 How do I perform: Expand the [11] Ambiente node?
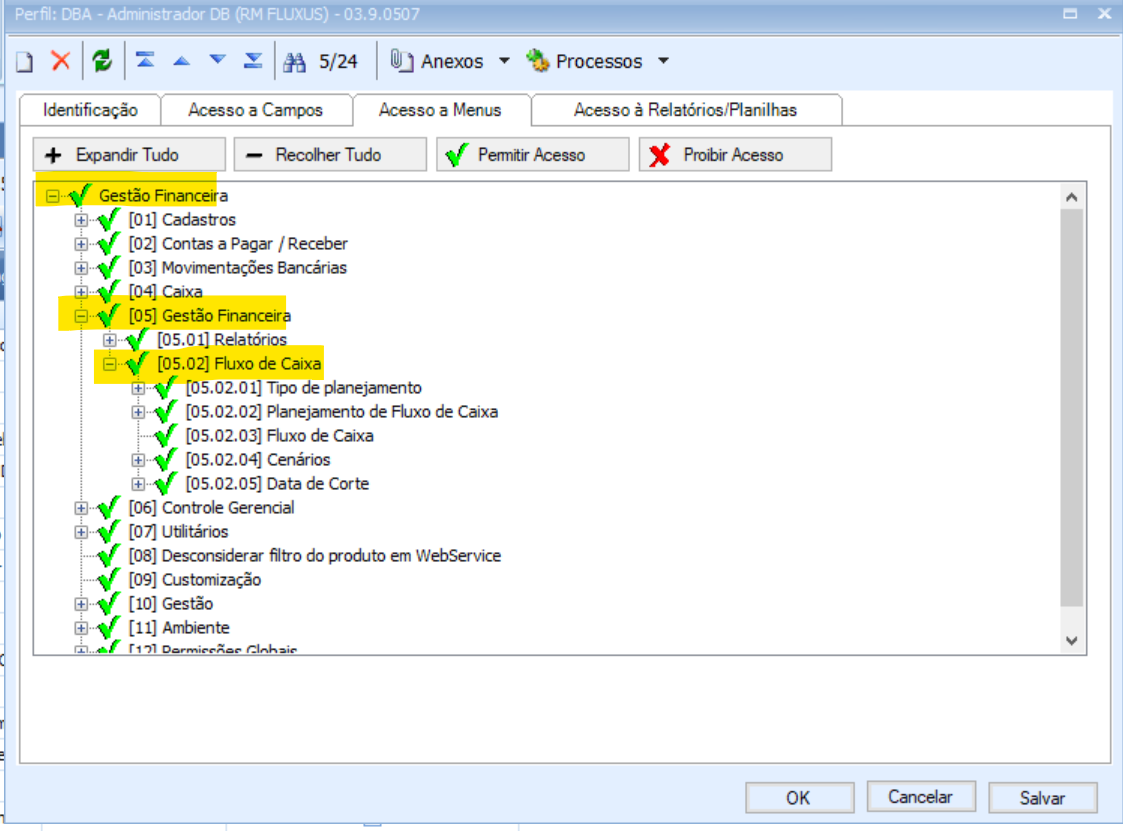click(x=81, y=628)
